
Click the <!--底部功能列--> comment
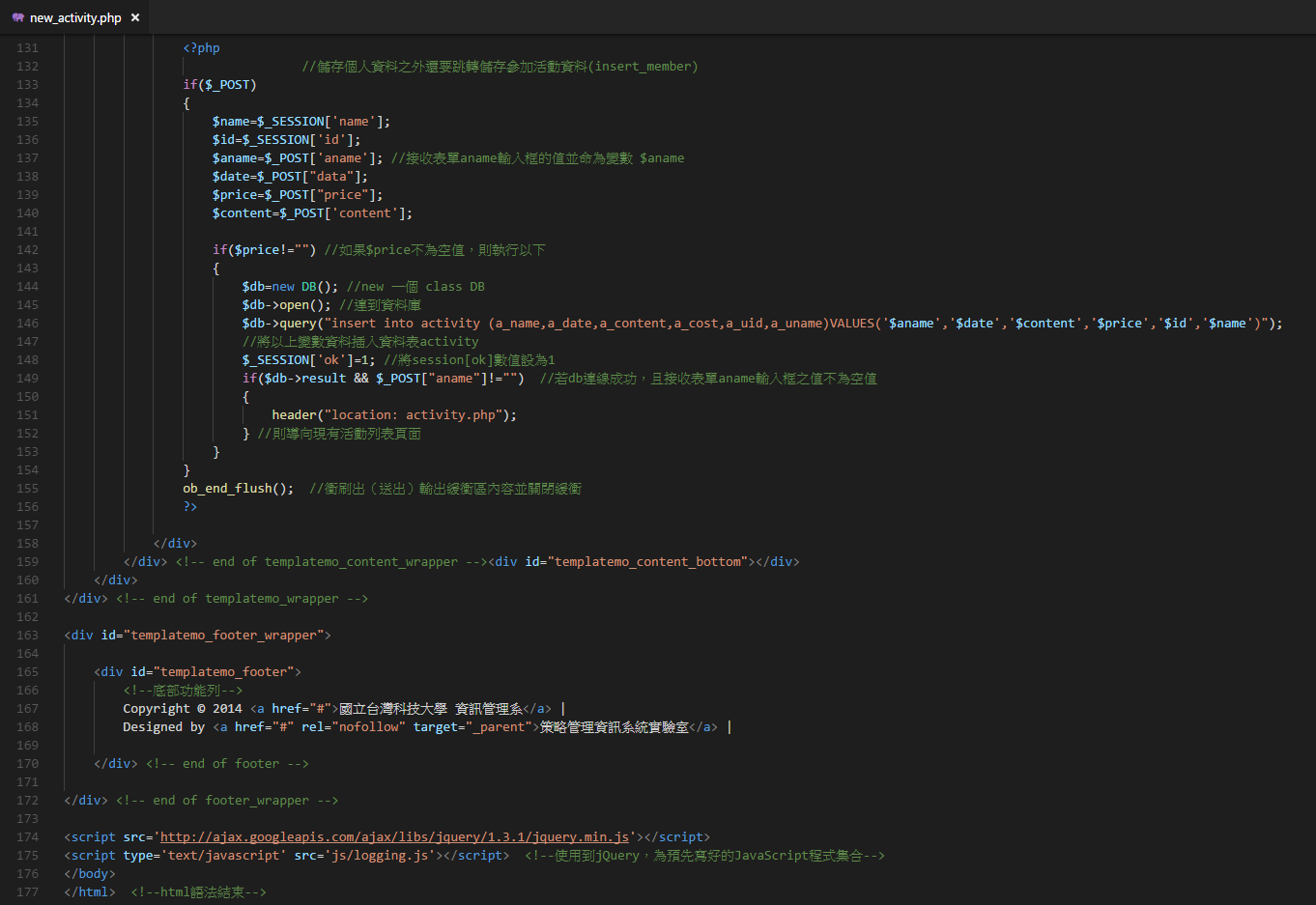[x=183, y=690]
